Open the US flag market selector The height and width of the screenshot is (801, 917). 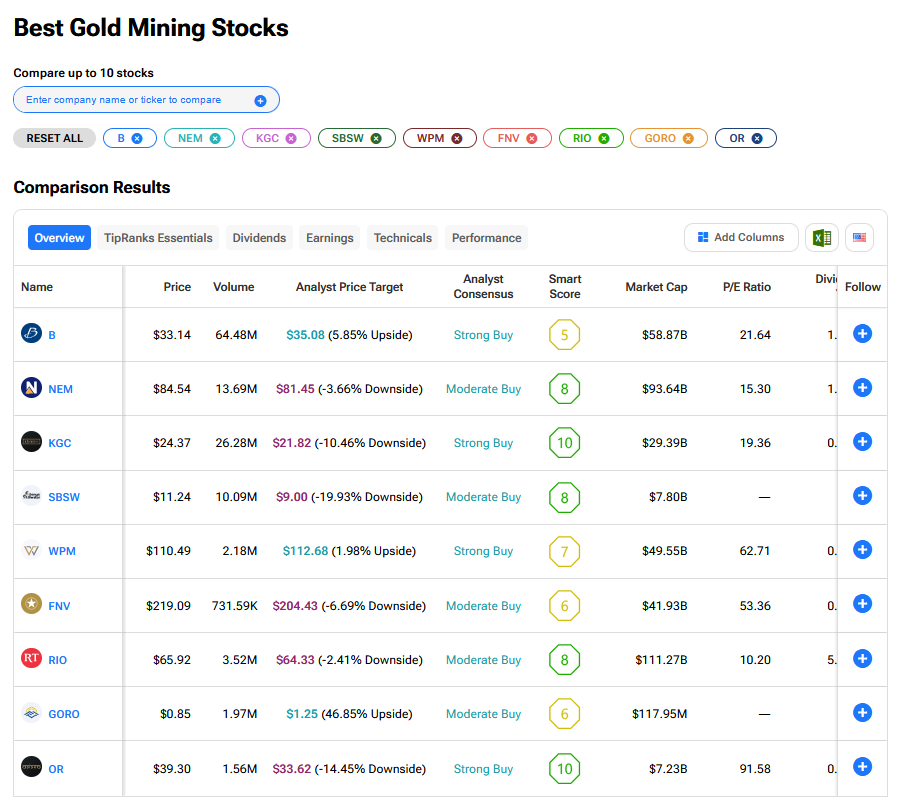(x=859, y=238)
